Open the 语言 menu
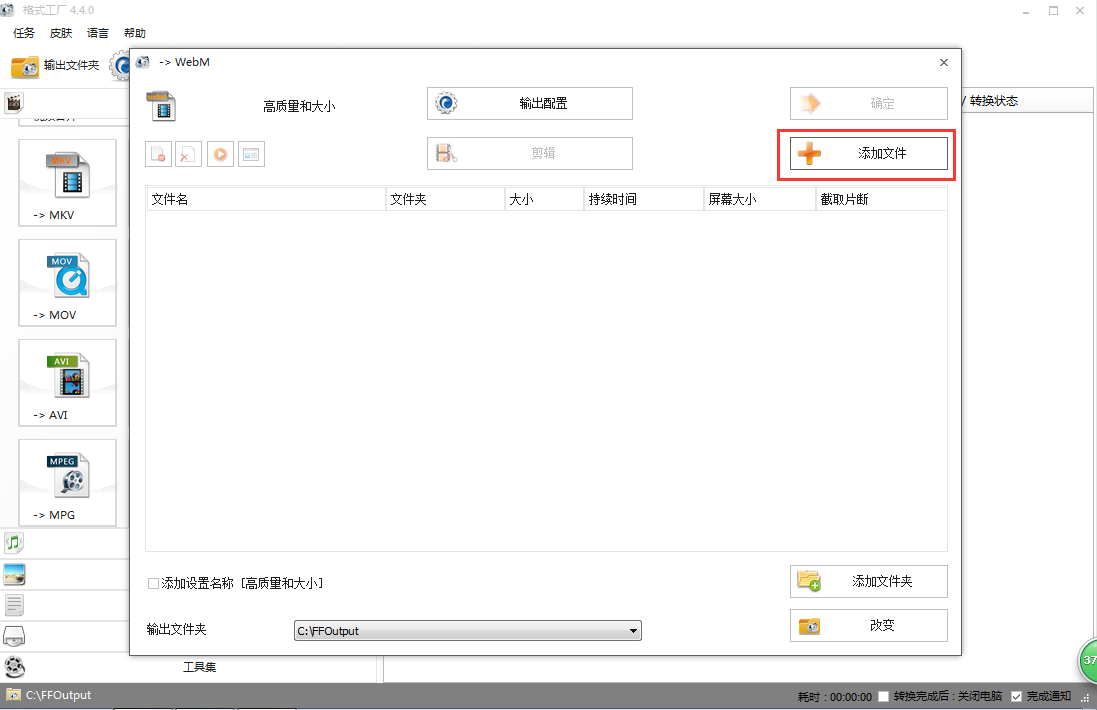The width and height of the screenshot is (1097, 710). click(97, 32)
